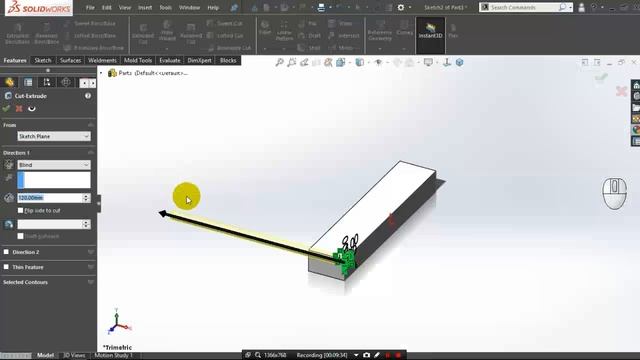640x360 pixels.
Task: Enable the Thin Feature checkbox
Action: [6, 267]
